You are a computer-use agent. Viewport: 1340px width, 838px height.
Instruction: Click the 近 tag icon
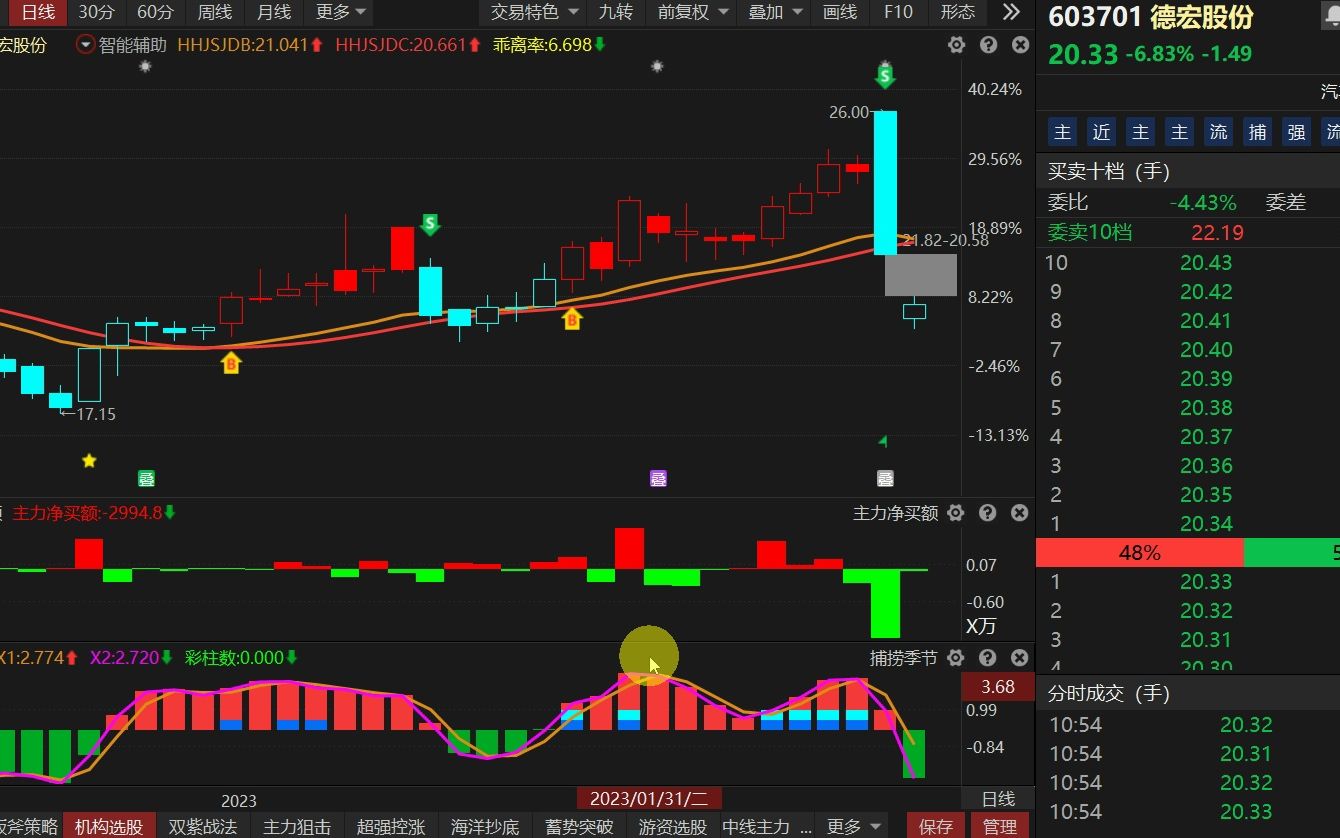coord(1101,132)
